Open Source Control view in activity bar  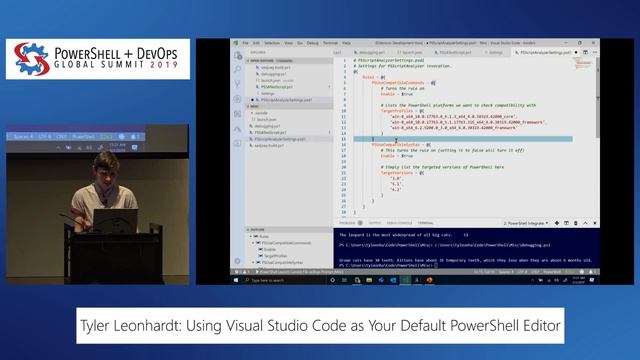pyautogui.click(x=238, y=84)
